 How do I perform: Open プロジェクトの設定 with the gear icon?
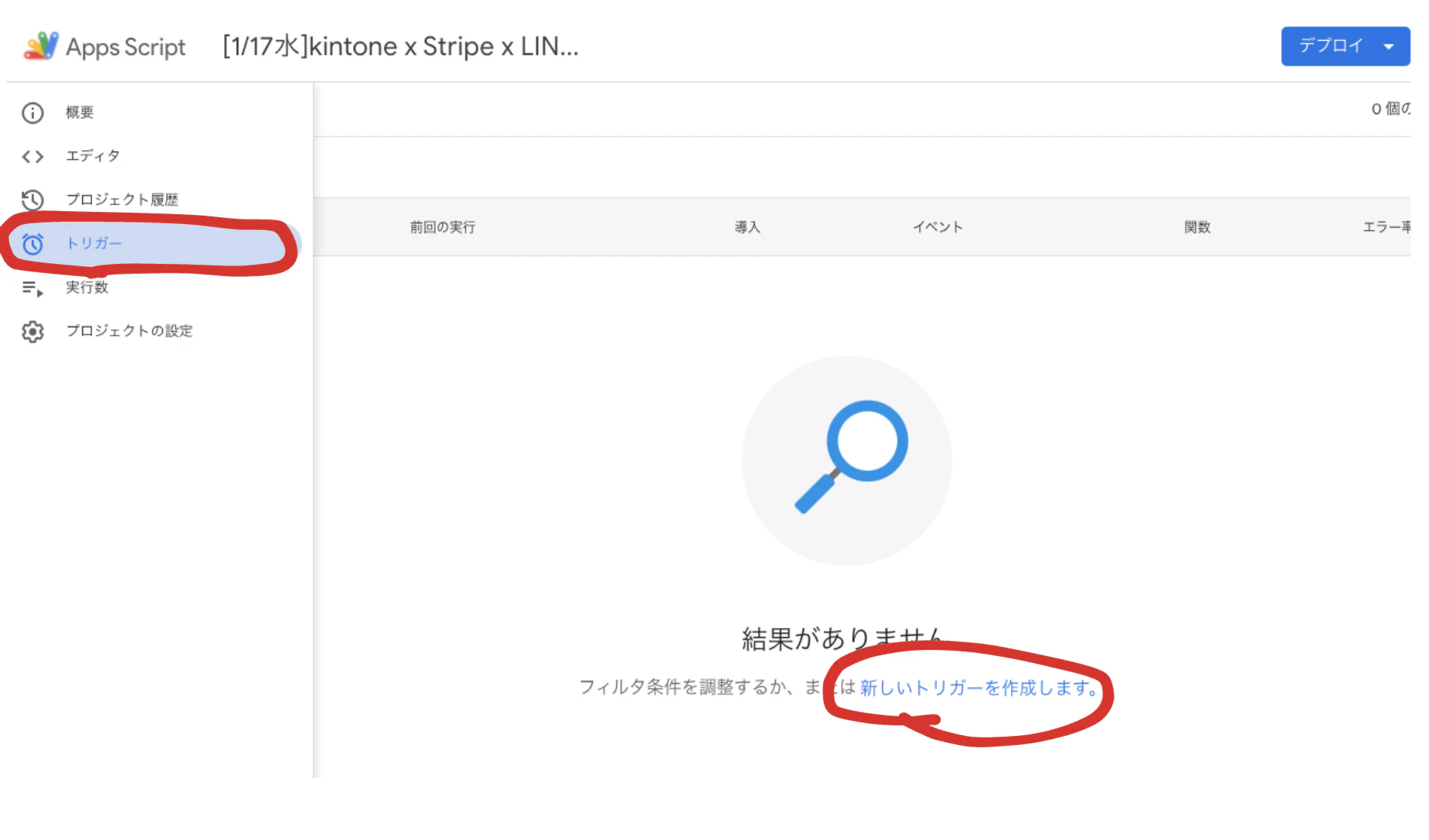click(32, 330)
